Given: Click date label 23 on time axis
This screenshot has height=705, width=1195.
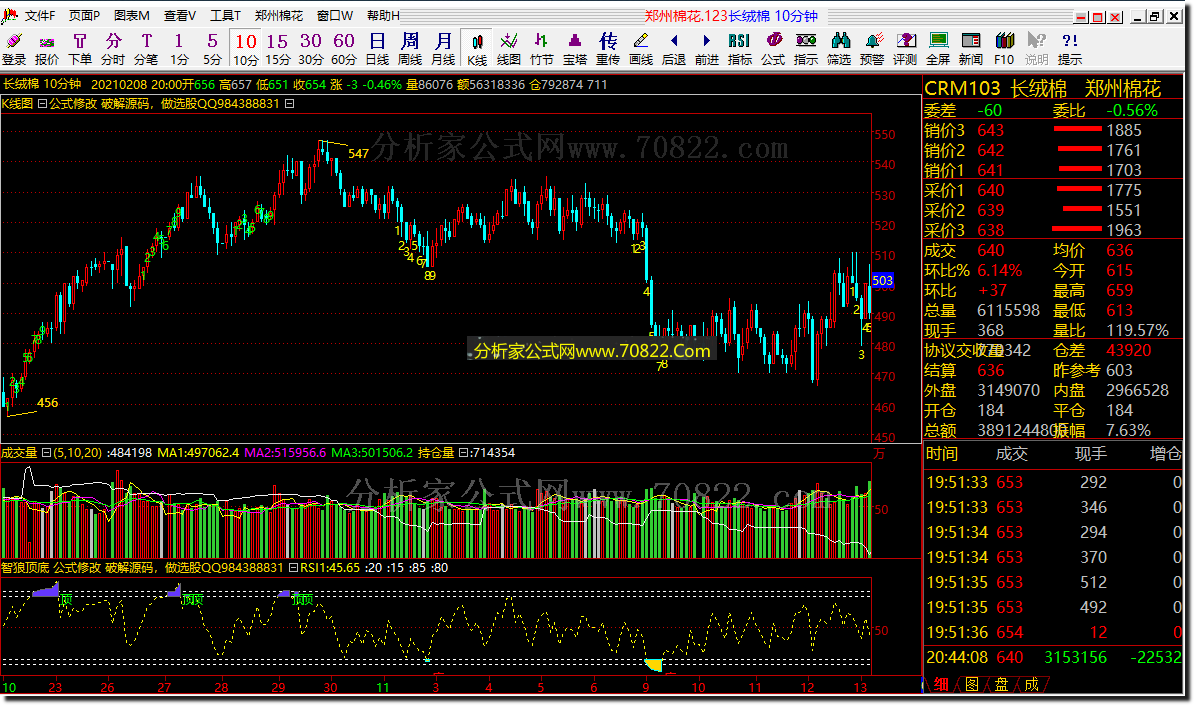Looking at the screenshot, I should [x=55, y=687].
